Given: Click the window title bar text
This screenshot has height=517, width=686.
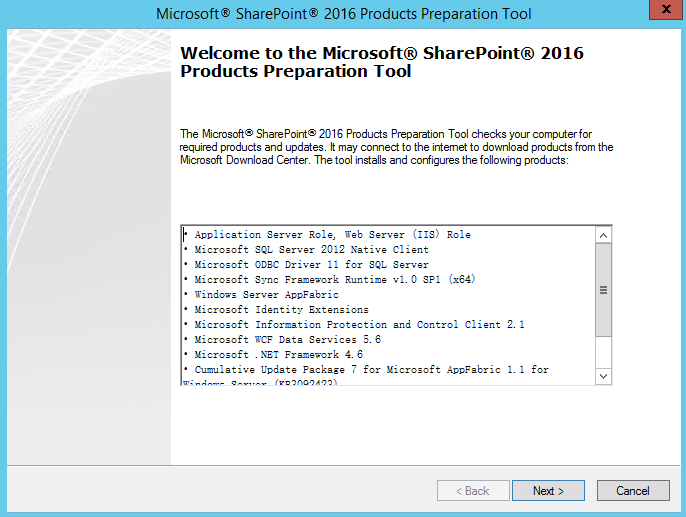Looking at the screenshot, I should (x=343, y=14).
